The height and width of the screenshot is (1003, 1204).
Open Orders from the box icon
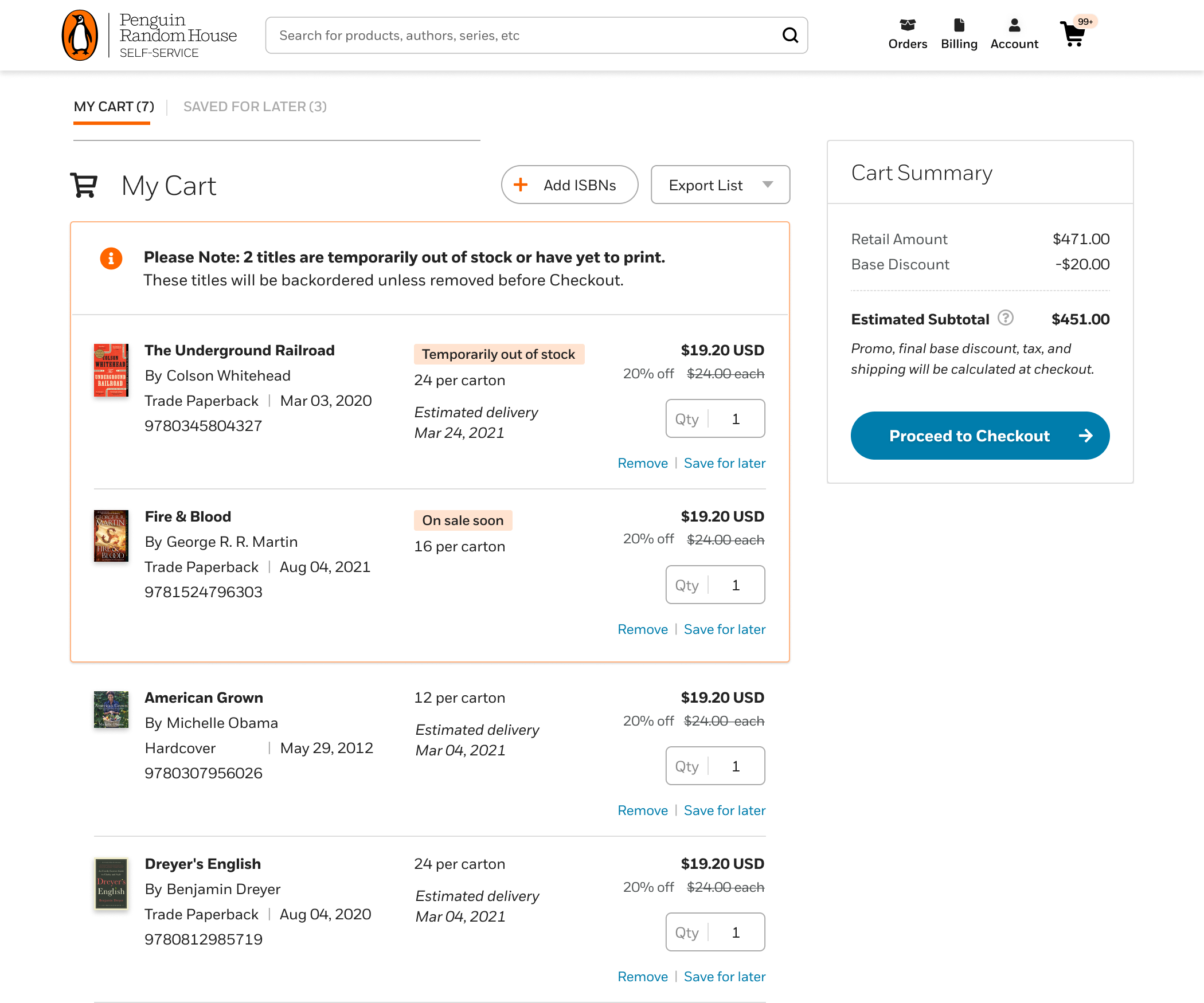click(908, 25)
